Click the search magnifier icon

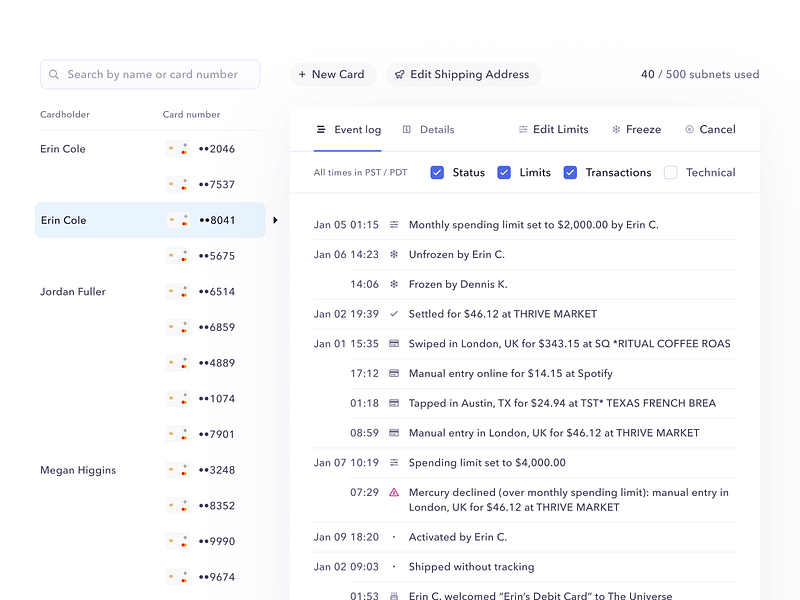tap(54, 74)
